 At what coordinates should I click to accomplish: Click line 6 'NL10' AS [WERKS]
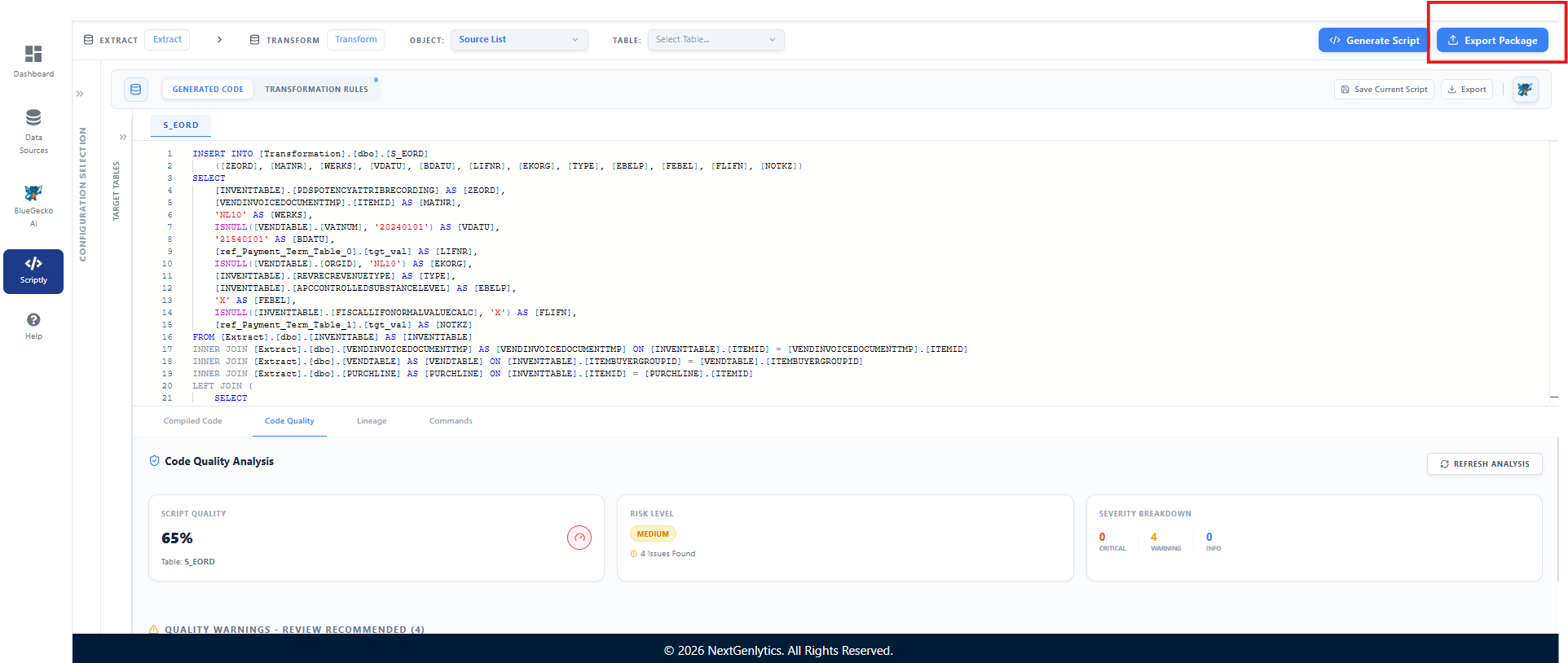(264, 215)
